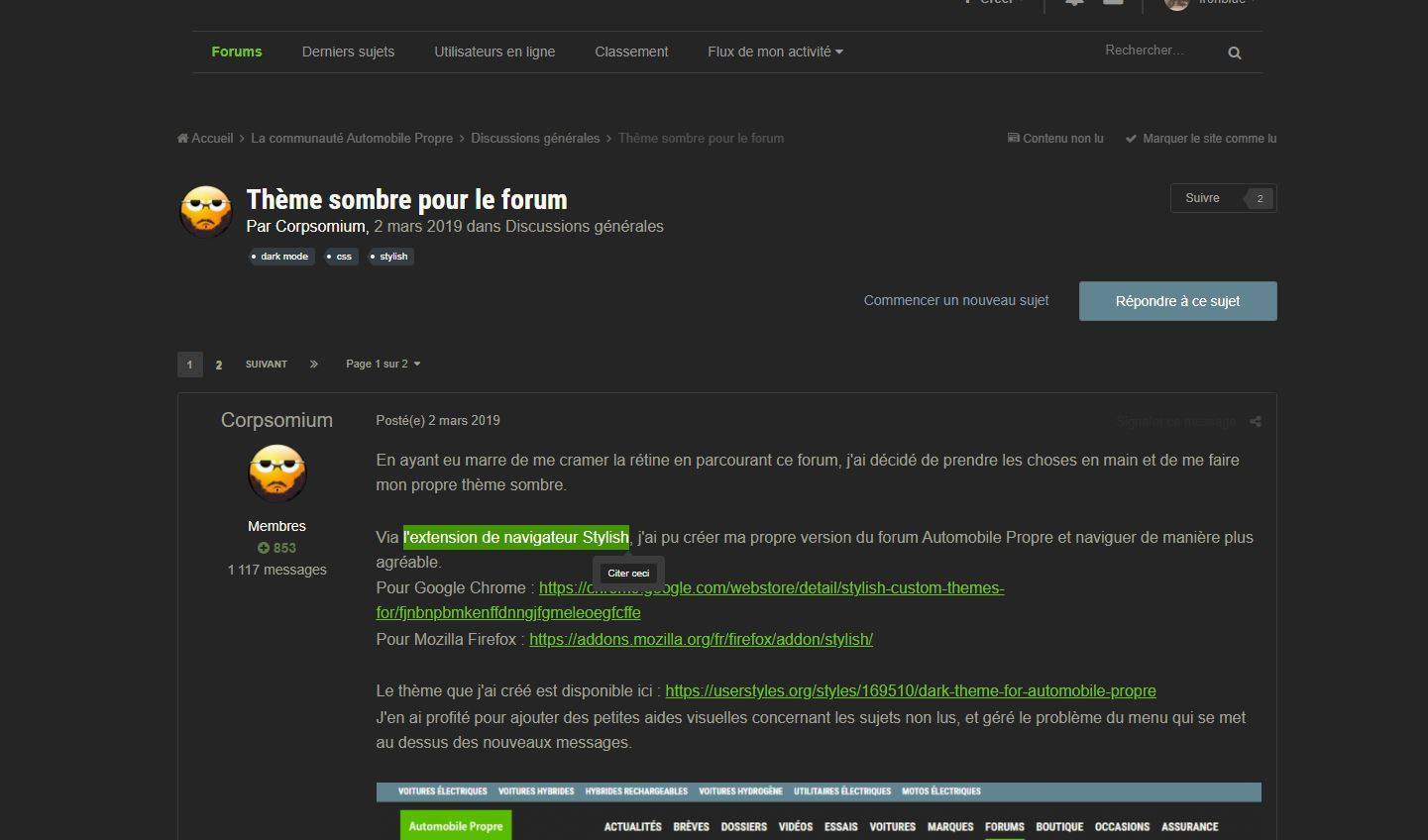Open Discussions générales link in topic subtitle

585,226
